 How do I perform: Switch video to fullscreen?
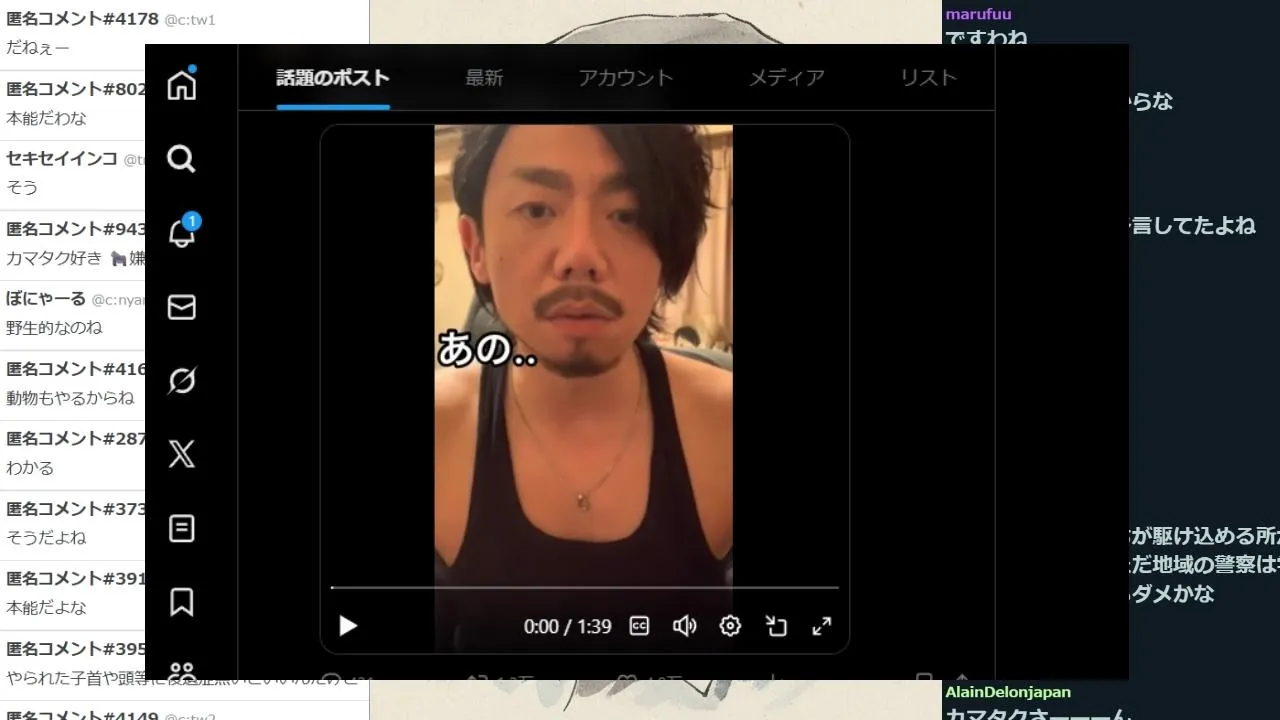(x=822, y=626)
